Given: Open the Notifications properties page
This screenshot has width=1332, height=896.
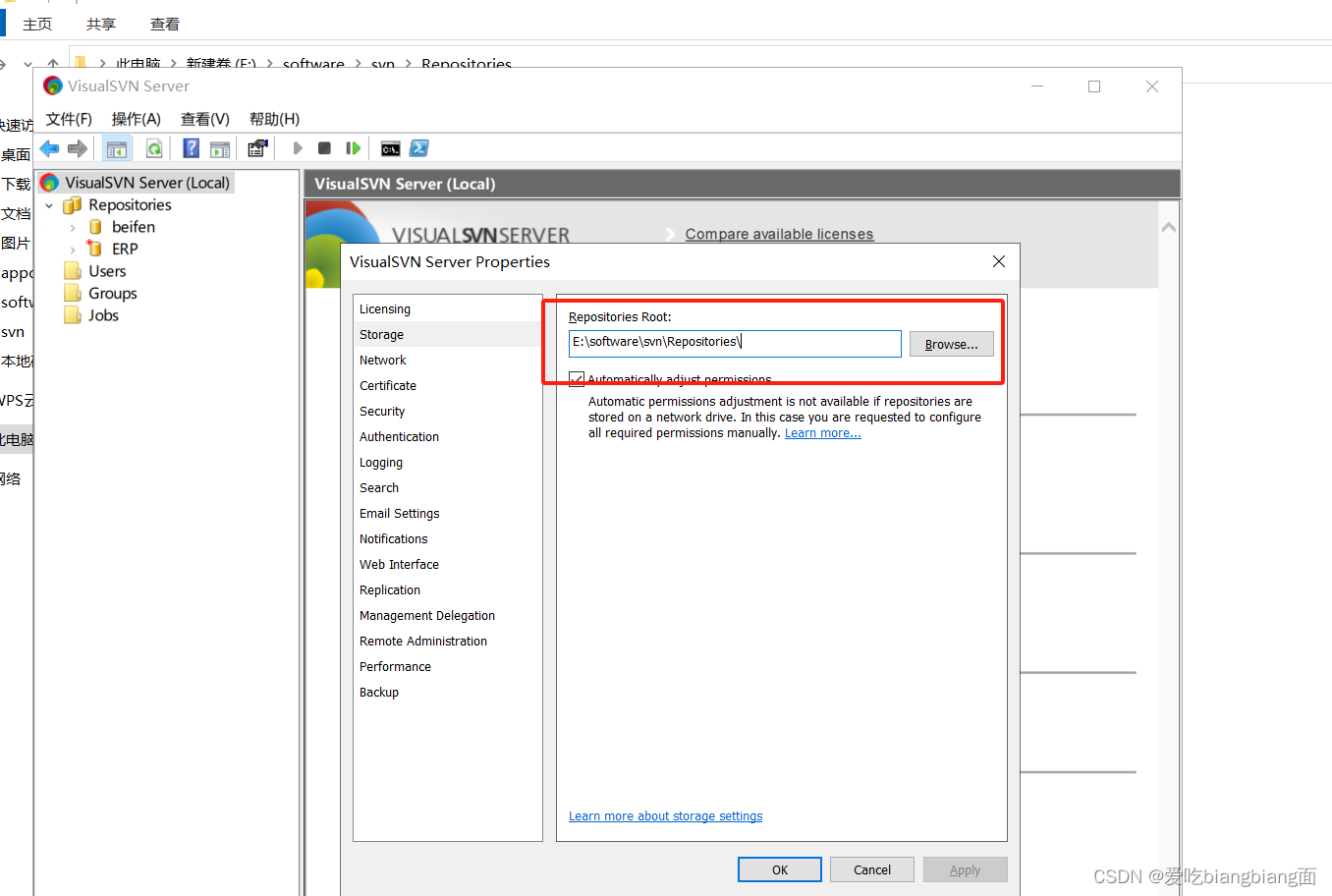Looking at the screenshot, I should (x=447, y=538).
